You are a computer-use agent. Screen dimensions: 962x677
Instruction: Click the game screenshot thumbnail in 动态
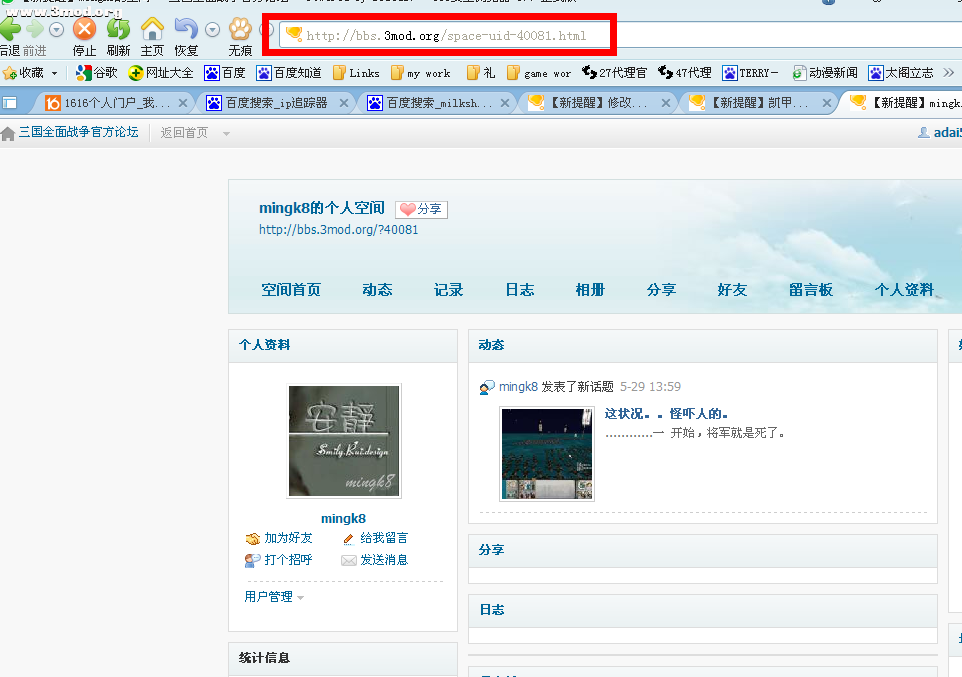pos(547,453)
